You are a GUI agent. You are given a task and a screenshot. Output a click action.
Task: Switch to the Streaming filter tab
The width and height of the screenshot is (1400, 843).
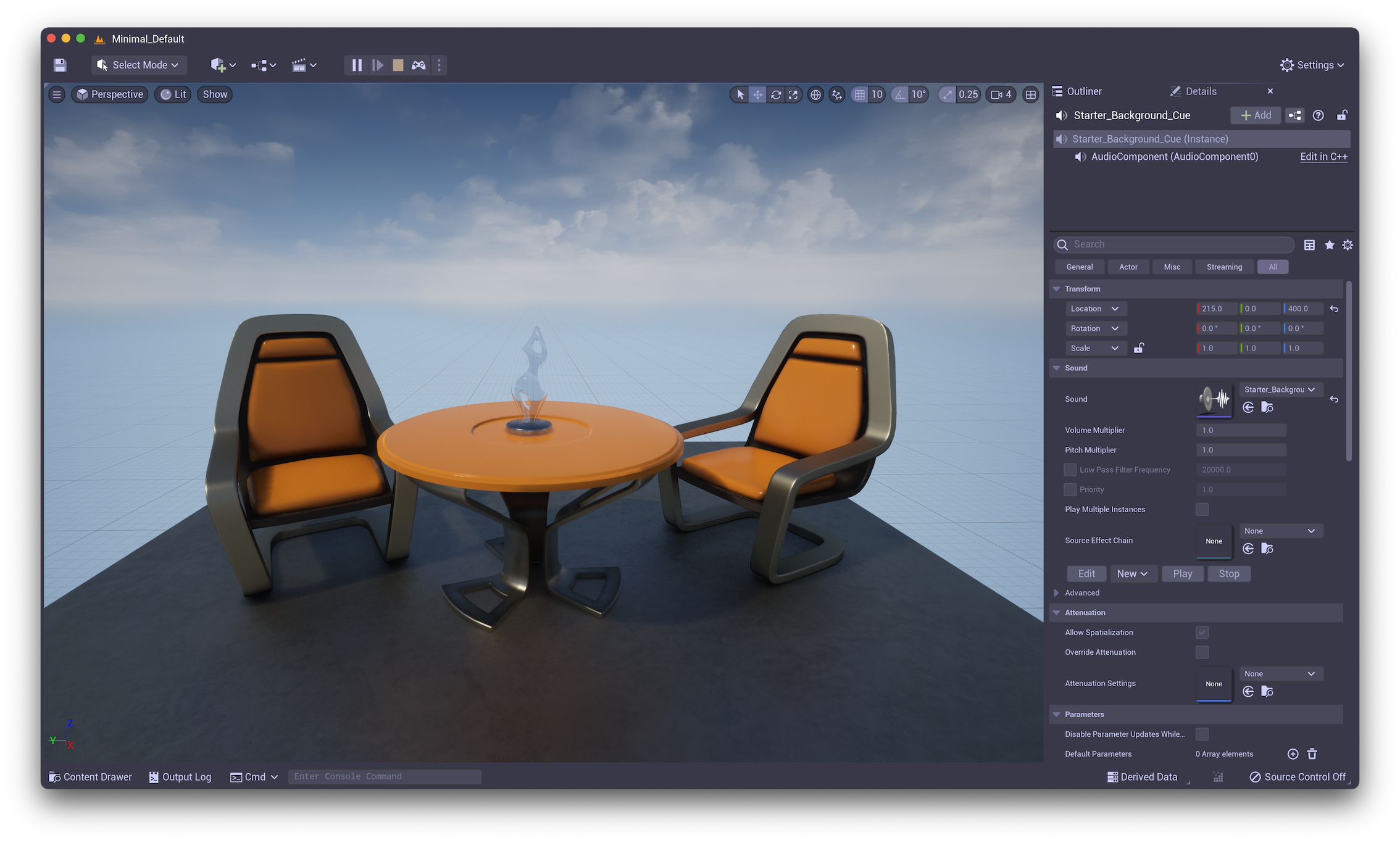1224,267
